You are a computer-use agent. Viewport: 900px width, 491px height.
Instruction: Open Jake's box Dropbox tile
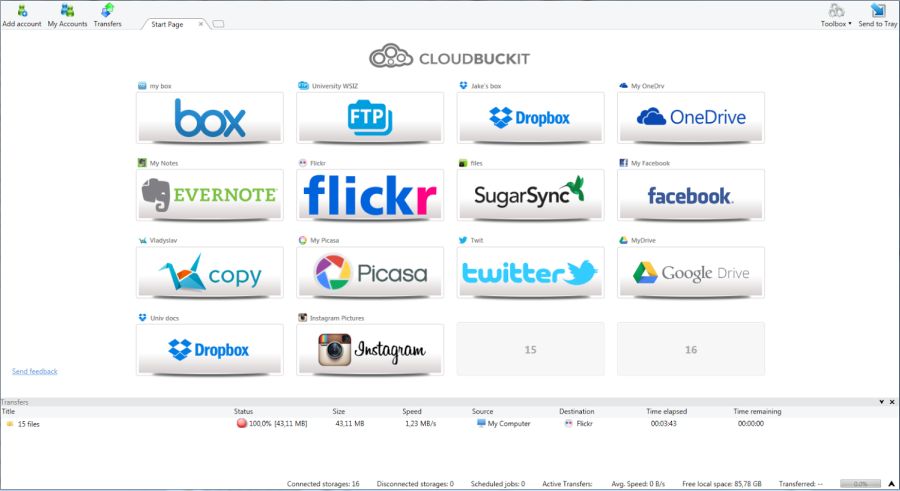[x=530, y=118]
